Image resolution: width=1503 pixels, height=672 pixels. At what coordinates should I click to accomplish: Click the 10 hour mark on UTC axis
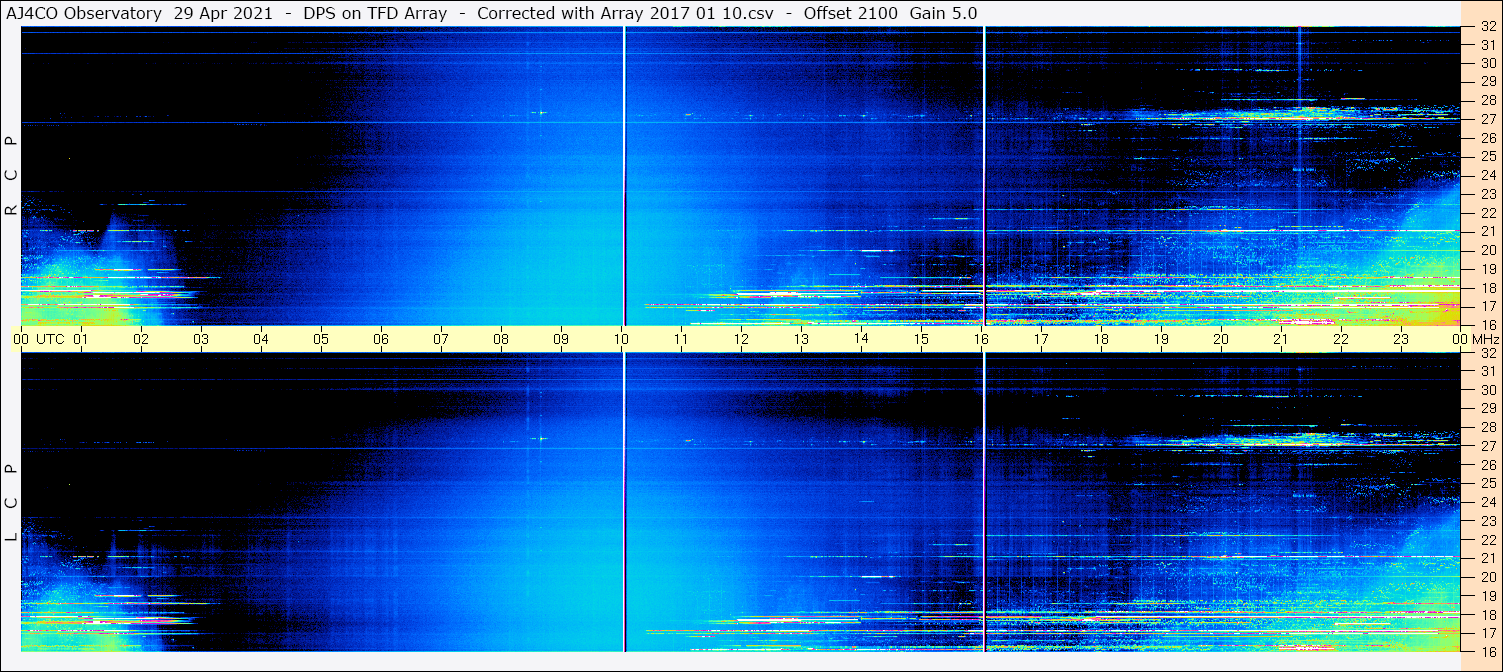point(621,339)
